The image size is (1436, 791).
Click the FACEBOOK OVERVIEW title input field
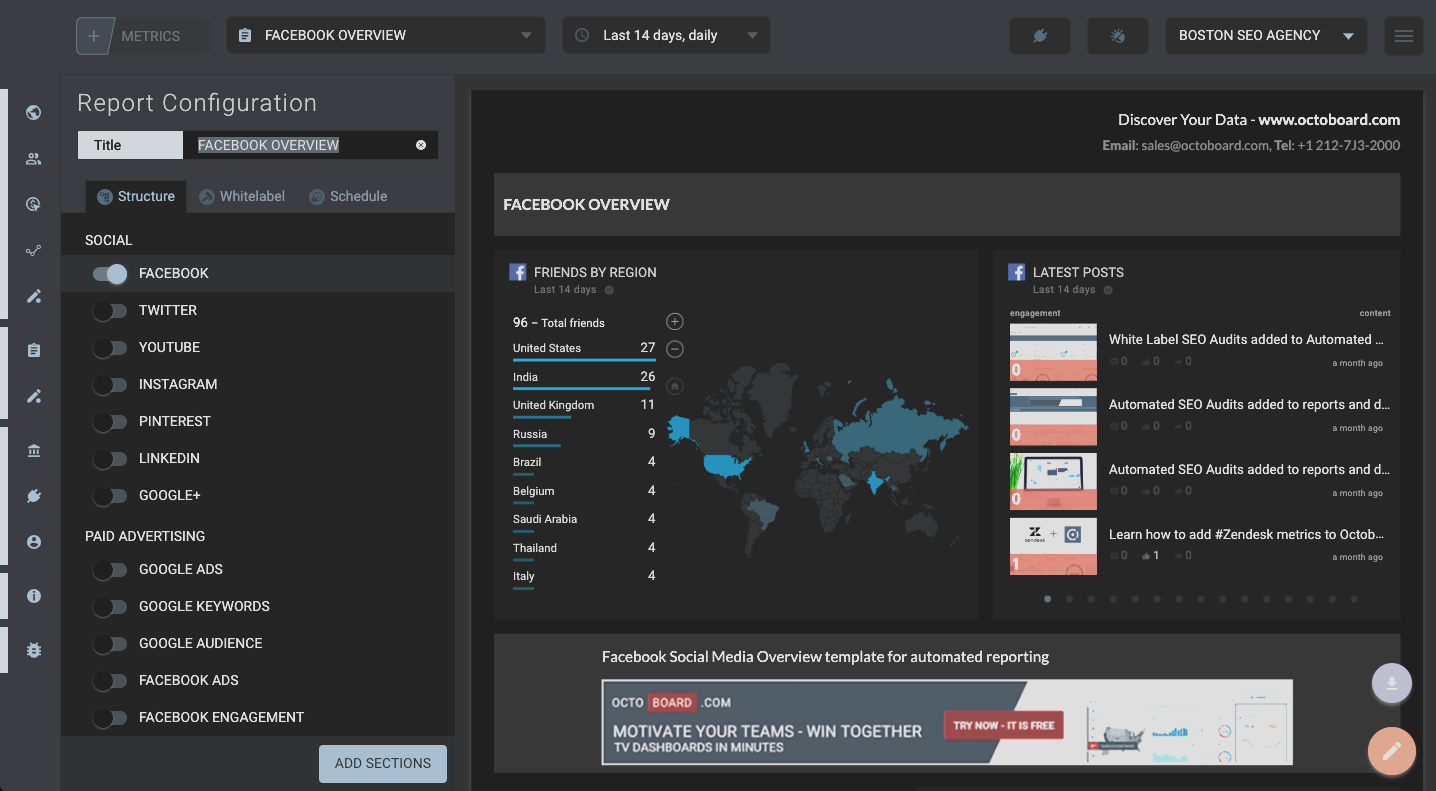click(310, 145)
